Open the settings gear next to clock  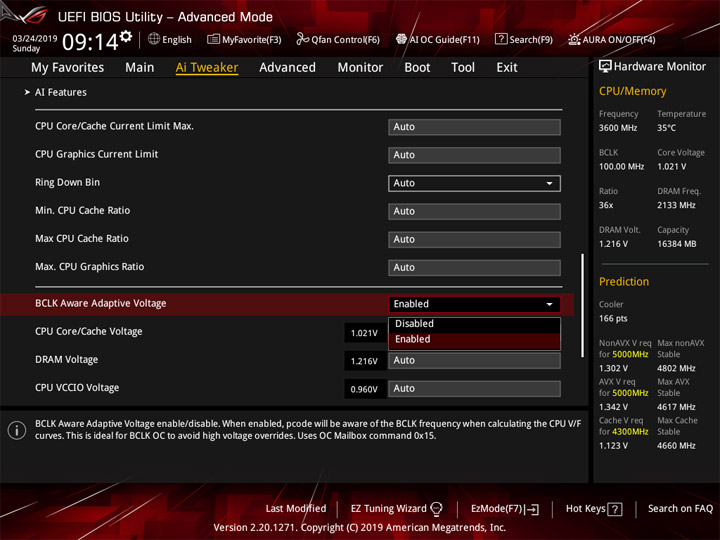(x=126, y=36)
